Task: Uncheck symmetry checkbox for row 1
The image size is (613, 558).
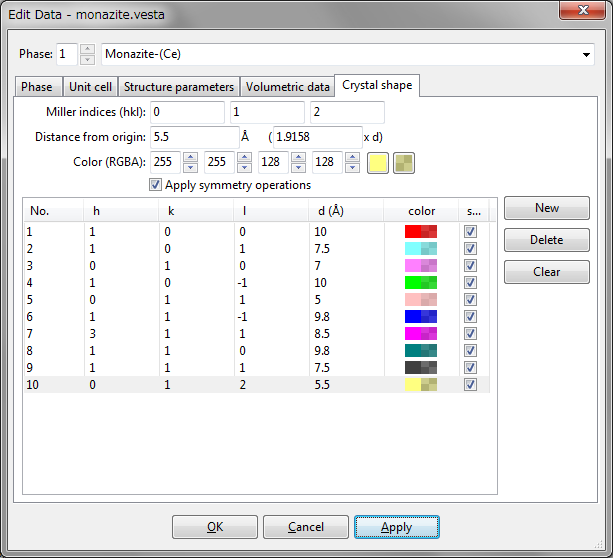Action: click(471, 231)
